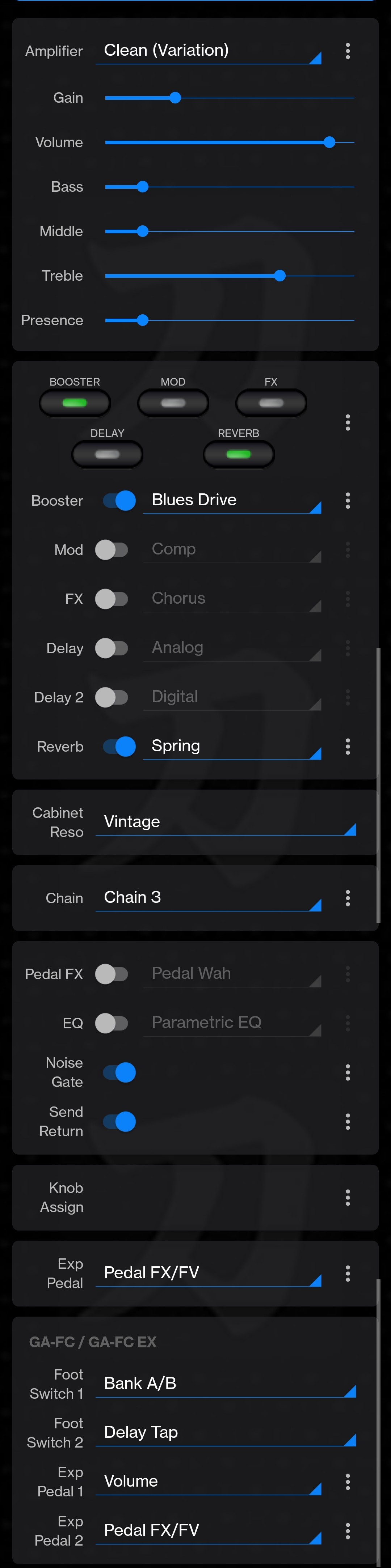This screenshot has height=1568, width=391.
Task: Open Booster effect three-dot settings
Action: [x=348, y=500]
